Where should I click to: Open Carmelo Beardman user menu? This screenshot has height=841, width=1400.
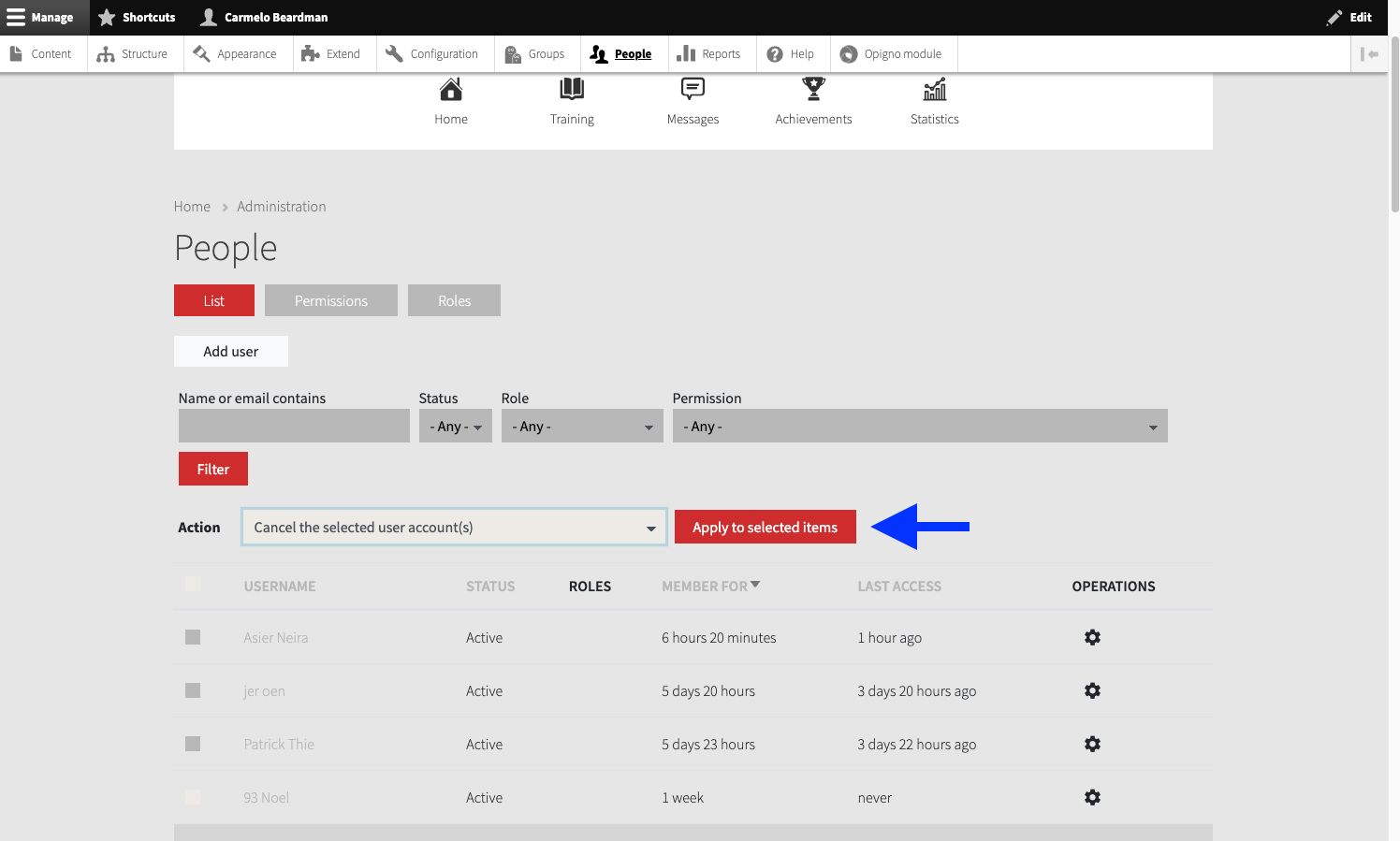coord(265,18)
